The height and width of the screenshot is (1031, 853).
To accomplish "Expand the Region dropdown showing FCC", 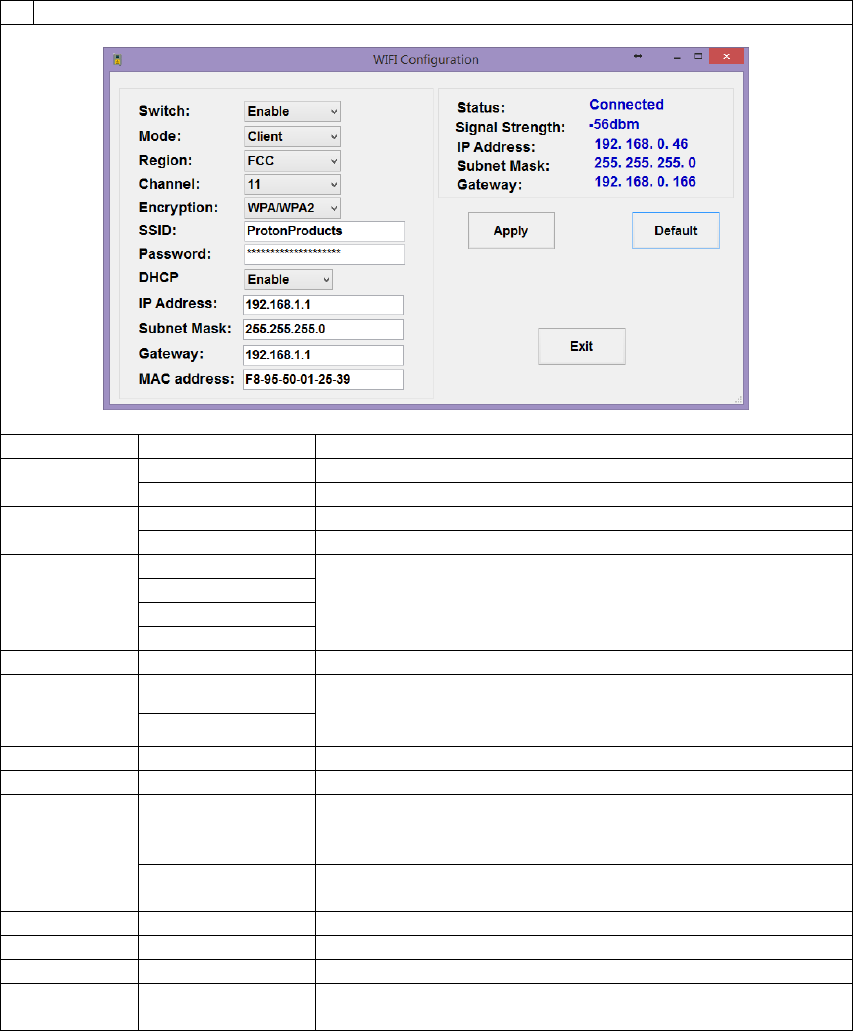I will (292, 161).
